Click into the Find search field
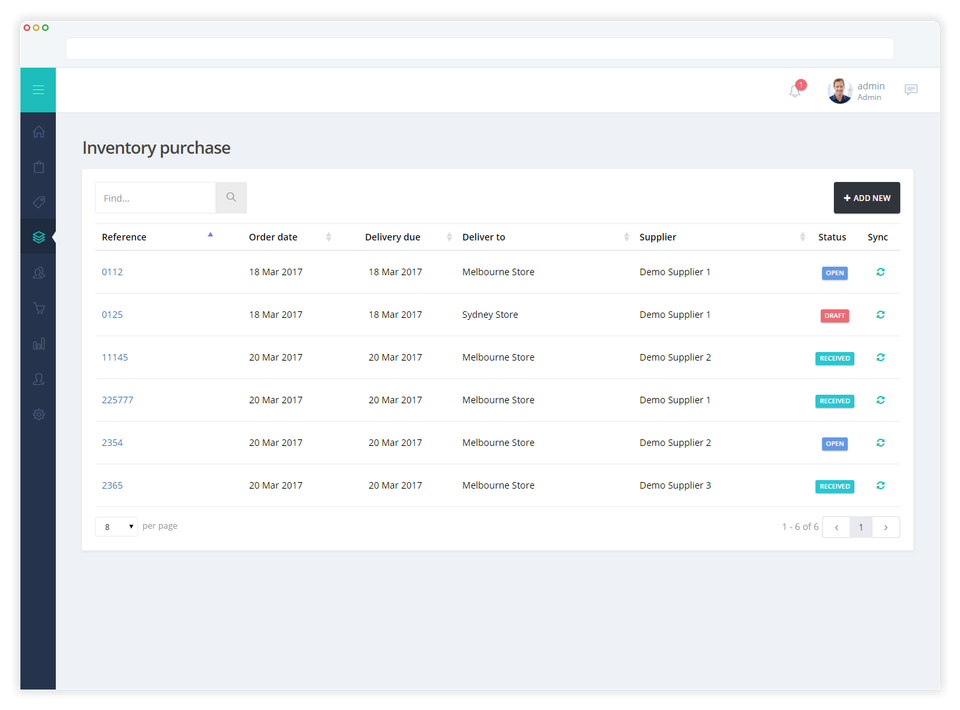The image size is (960, 710). coord(156,198)
